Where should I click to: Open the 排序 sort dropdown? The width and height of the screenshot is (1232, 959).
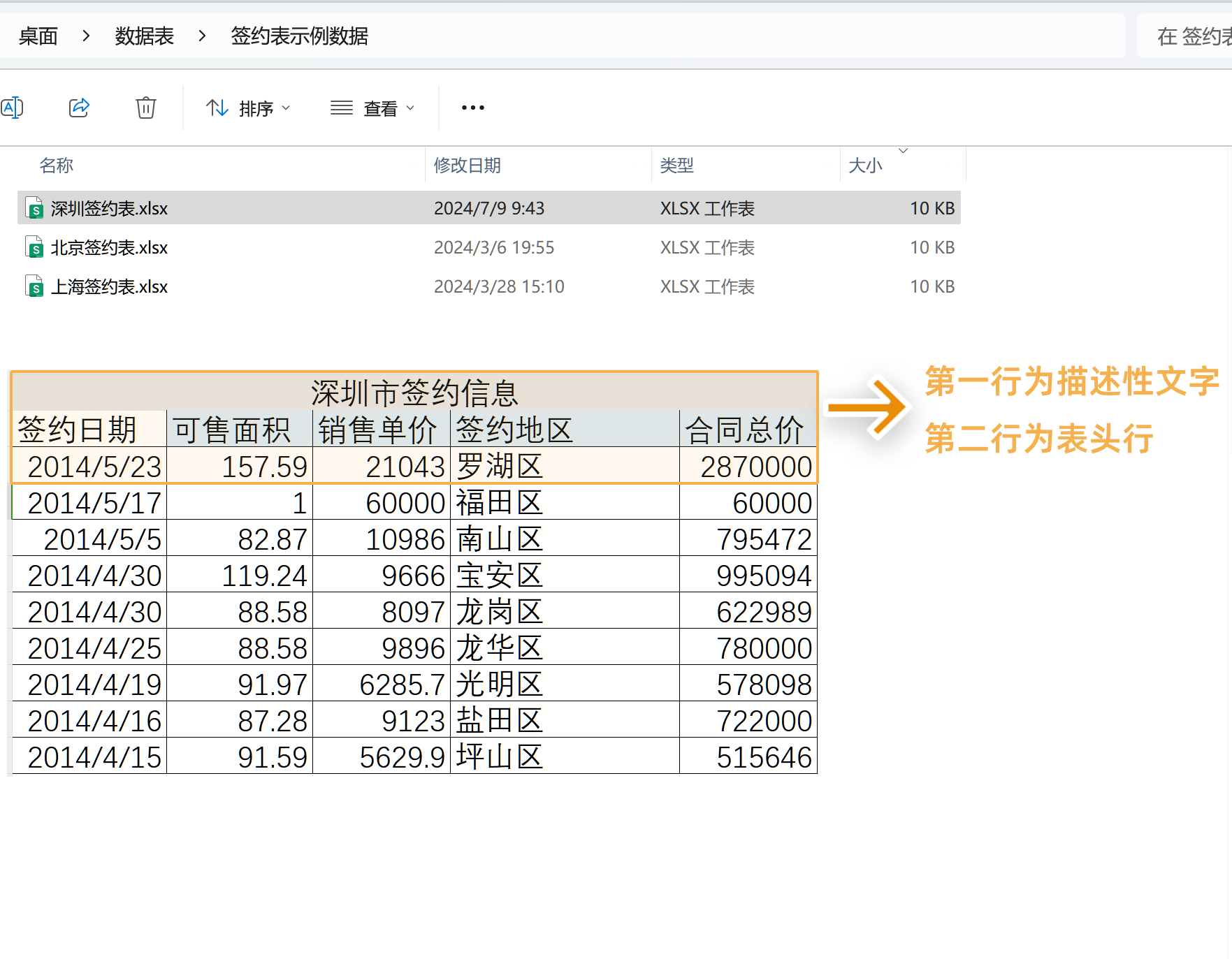(248, 108)
